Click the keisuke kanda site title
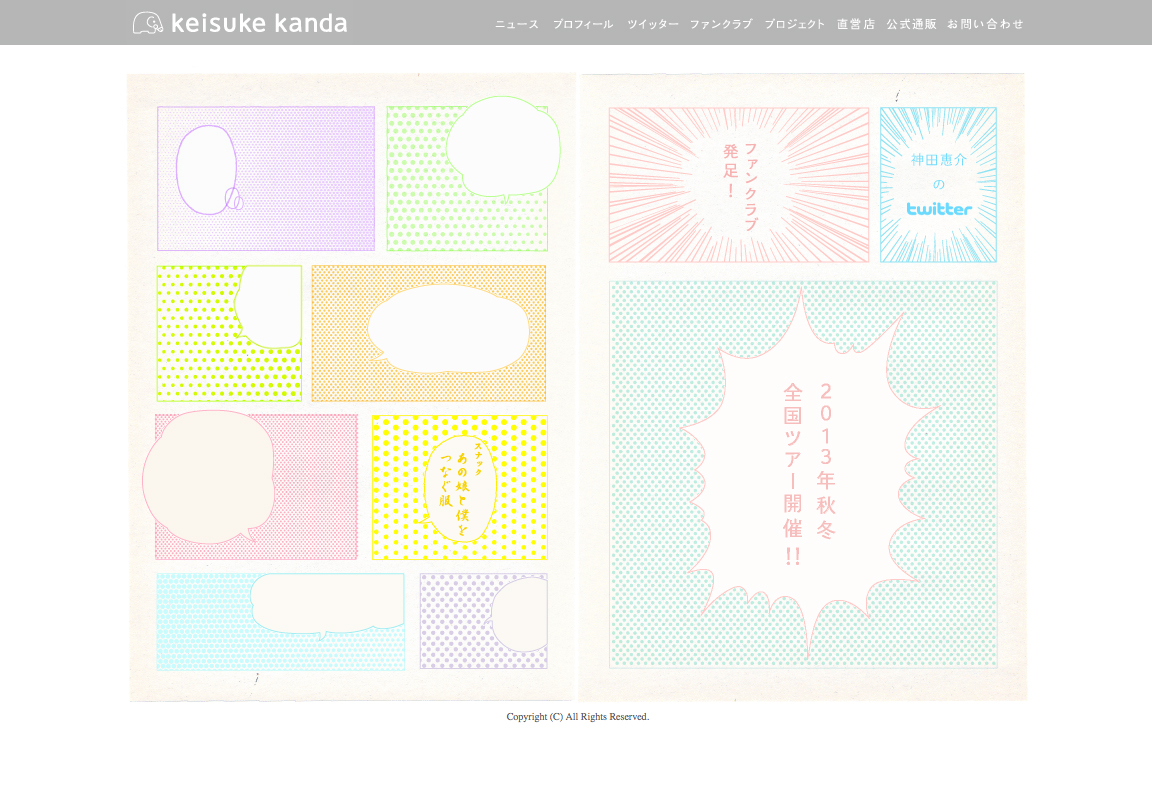Screen dimensions: 1152x786 coord(259,22)
